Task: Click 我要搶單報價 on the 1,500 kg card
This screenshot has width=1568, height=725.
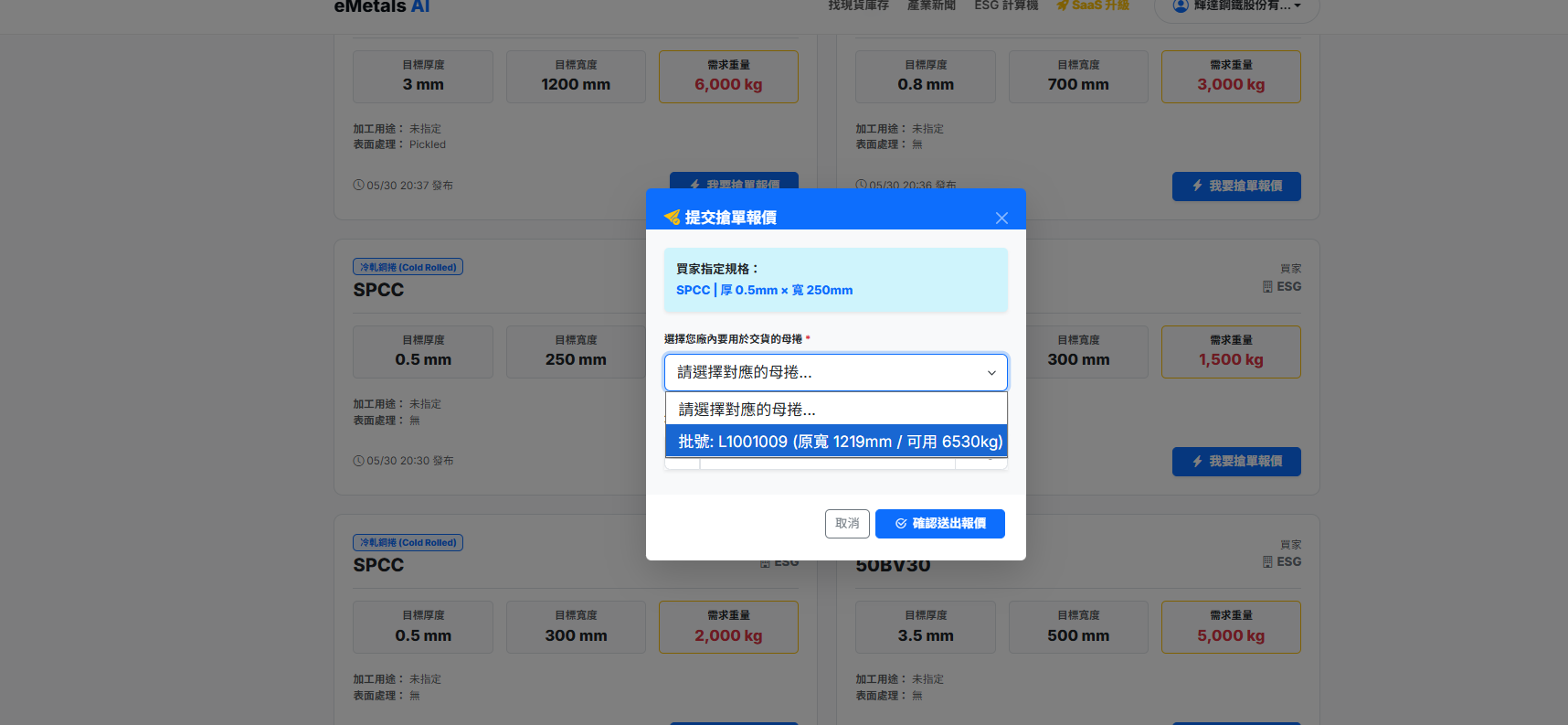Action: tap(1236, 462)
